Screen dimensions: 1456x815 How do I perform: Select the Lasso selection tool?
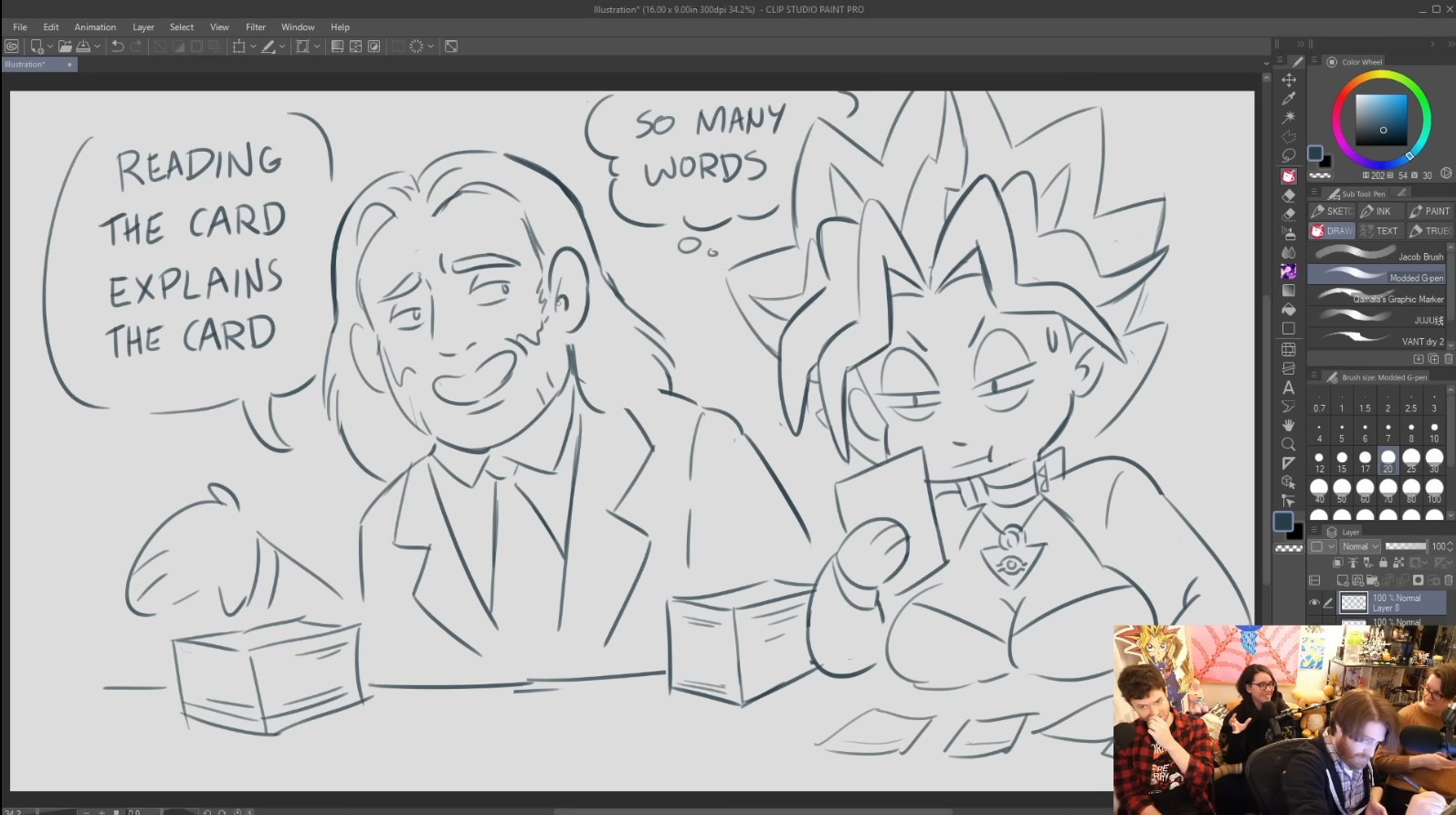(1289, 155)
